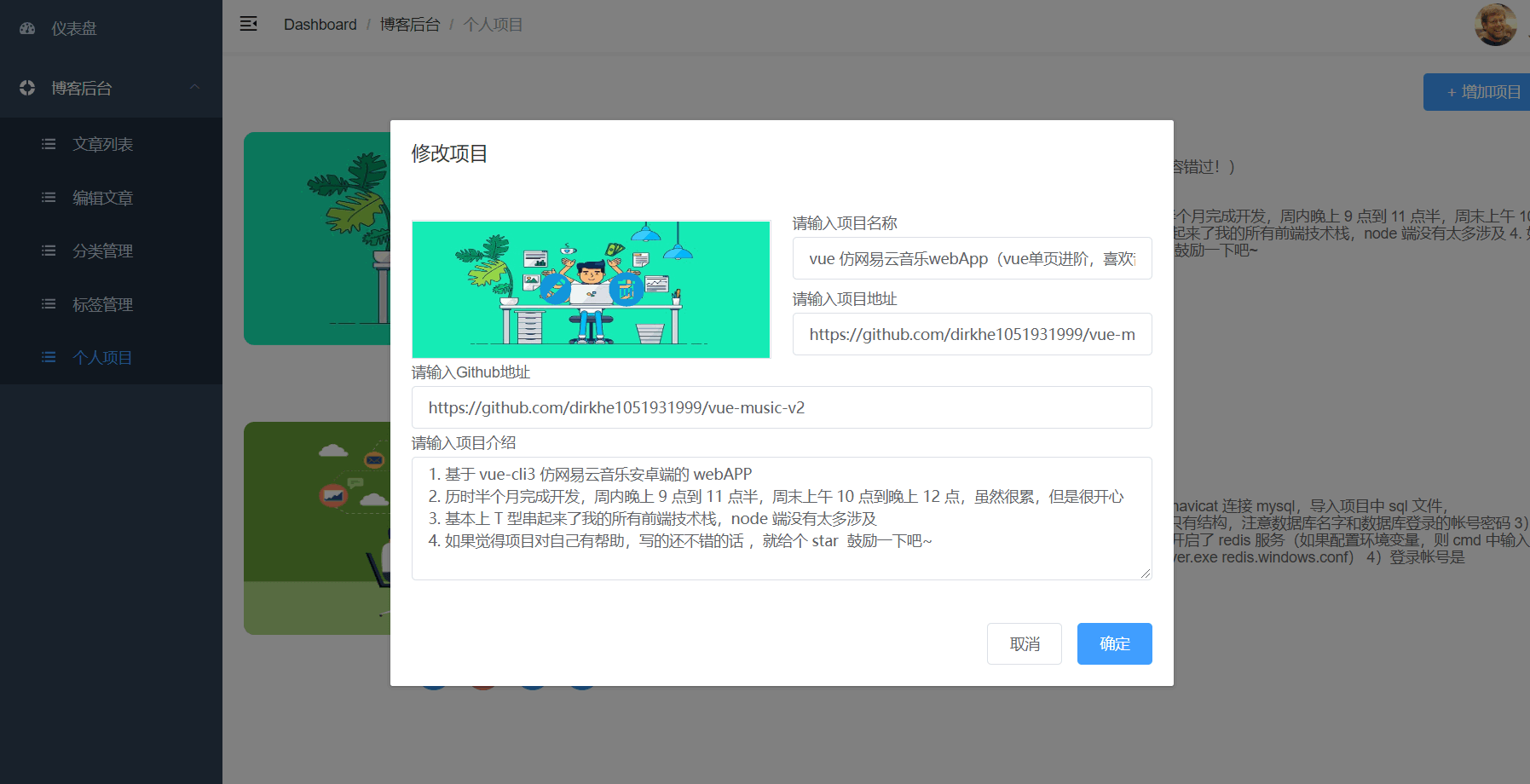Click the first project card thumbnail behind dialog
This screenshot has height=784, width=1530.
[317, 239]
